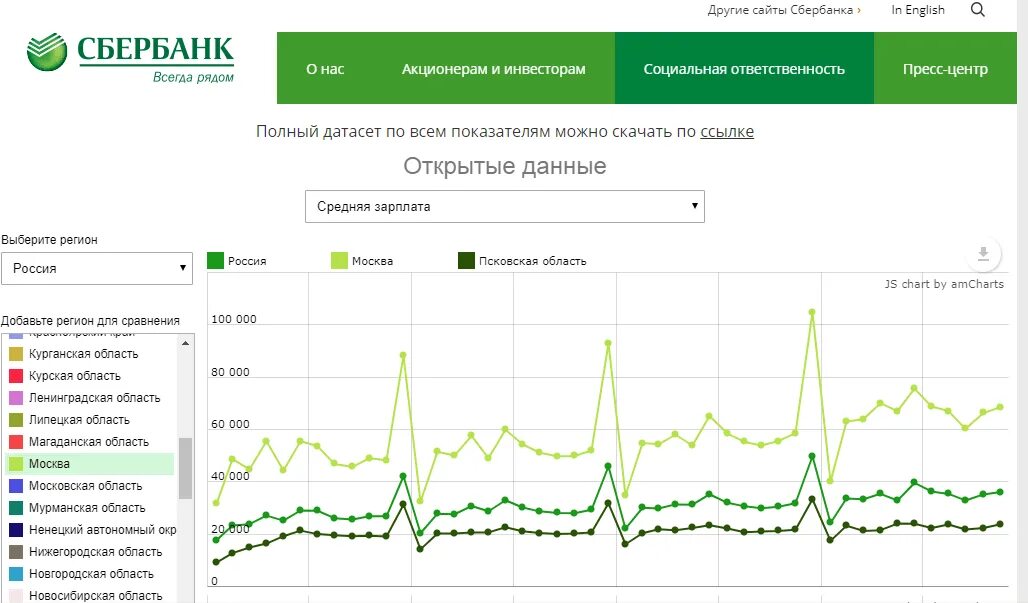Click the red square beside Курская область
Screen dimensions: 1028x603
(16, 375)
